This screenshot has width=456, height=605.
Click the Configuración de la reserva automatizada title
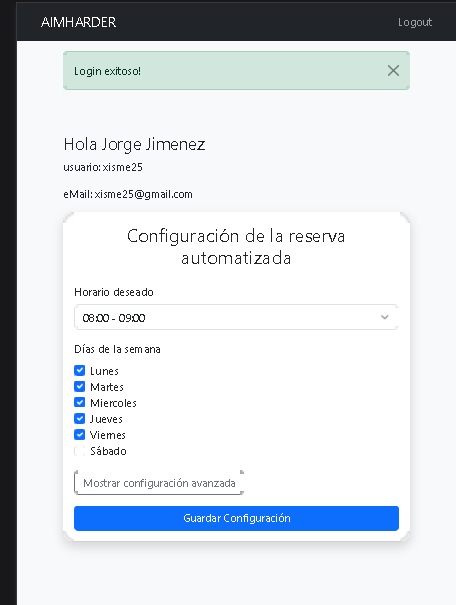pyautogui.click(x=236, y=247)
